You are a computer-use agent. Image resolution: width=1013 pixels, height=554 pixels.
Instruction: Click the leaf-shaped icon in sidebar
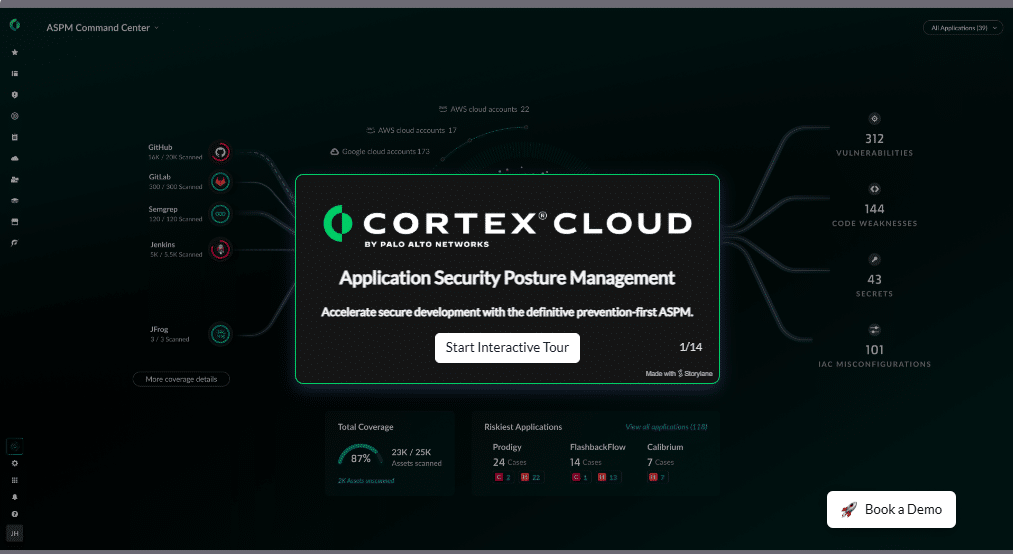[15, 243]
